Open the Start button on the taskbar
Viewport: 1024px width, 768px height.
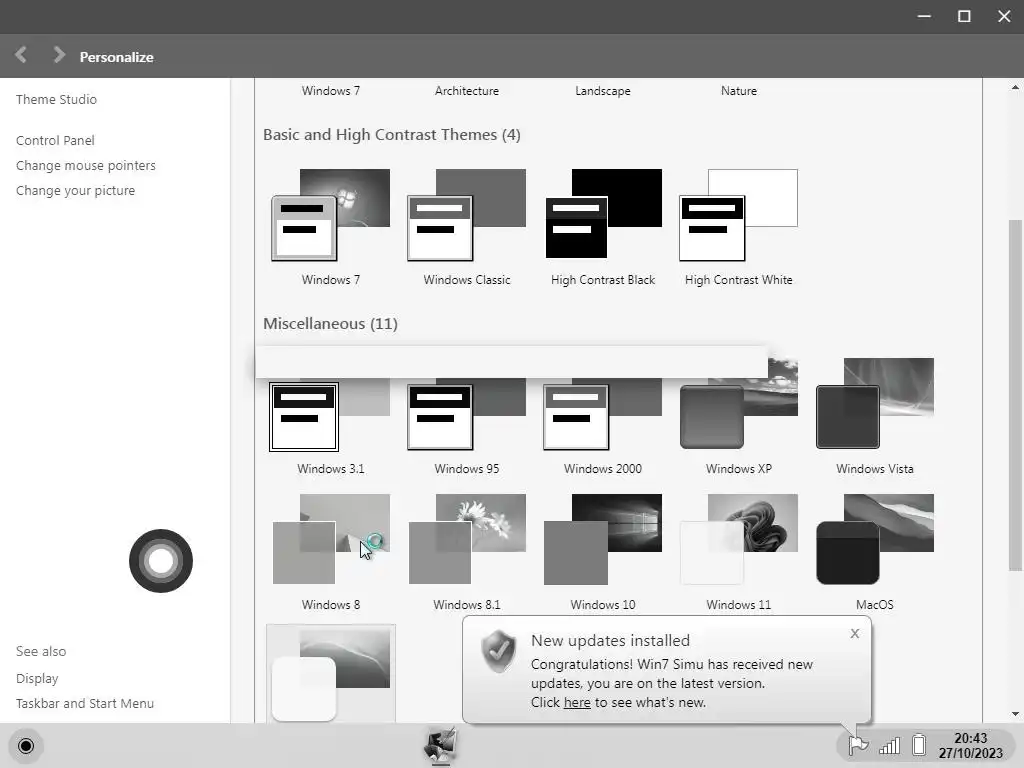26,746
